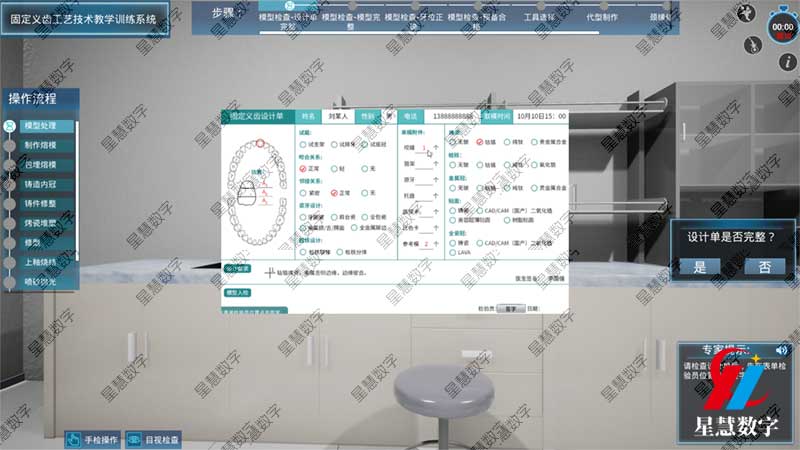Click 否 for design sheet incomplete
The image size is (800, 450).
click(x=764, y=266)
